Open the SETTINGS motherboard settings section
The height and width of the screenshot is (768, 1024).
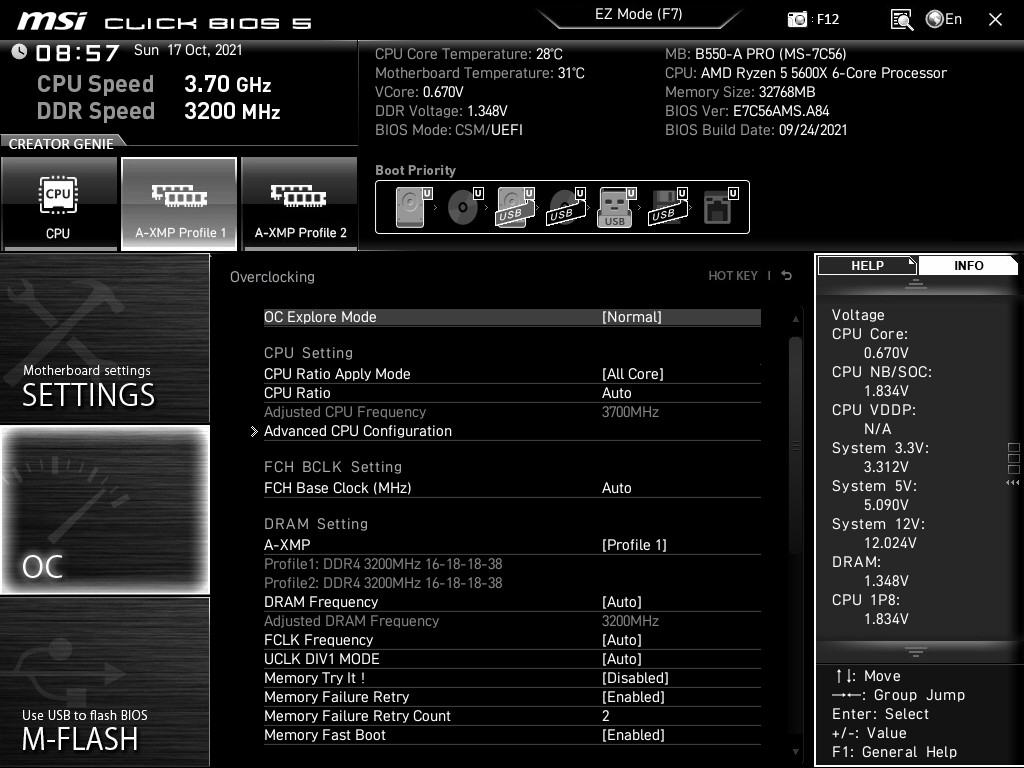(x=105, y=338)
